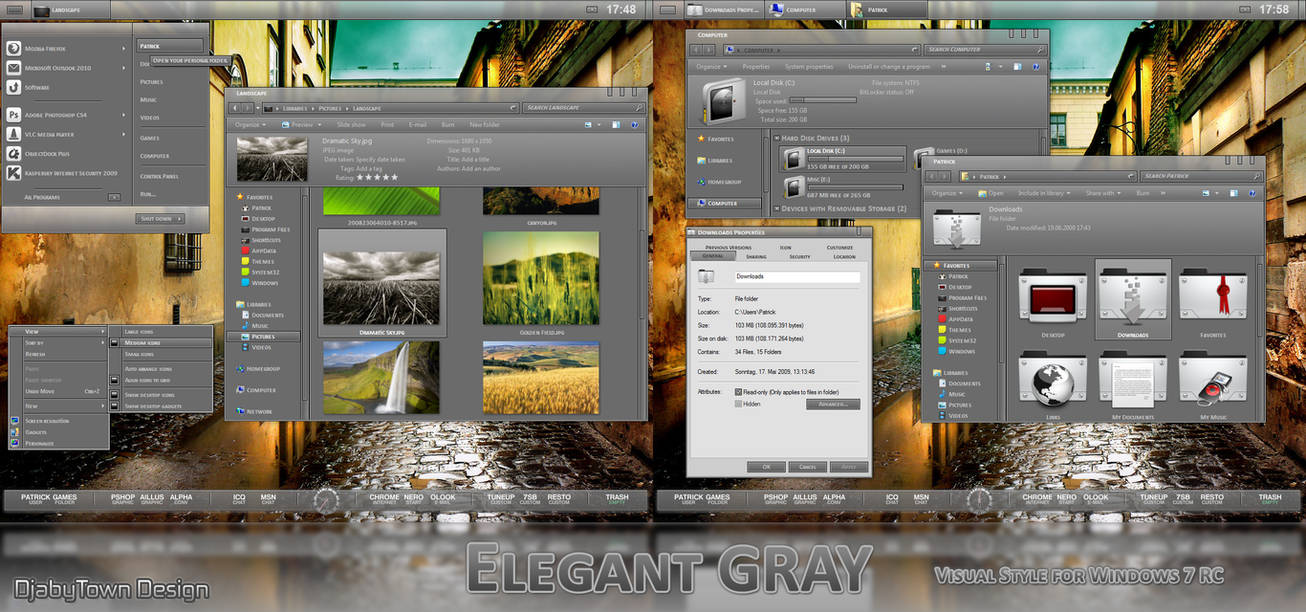
Task: Click the Downloads folder name field
Action: [797, 276]
